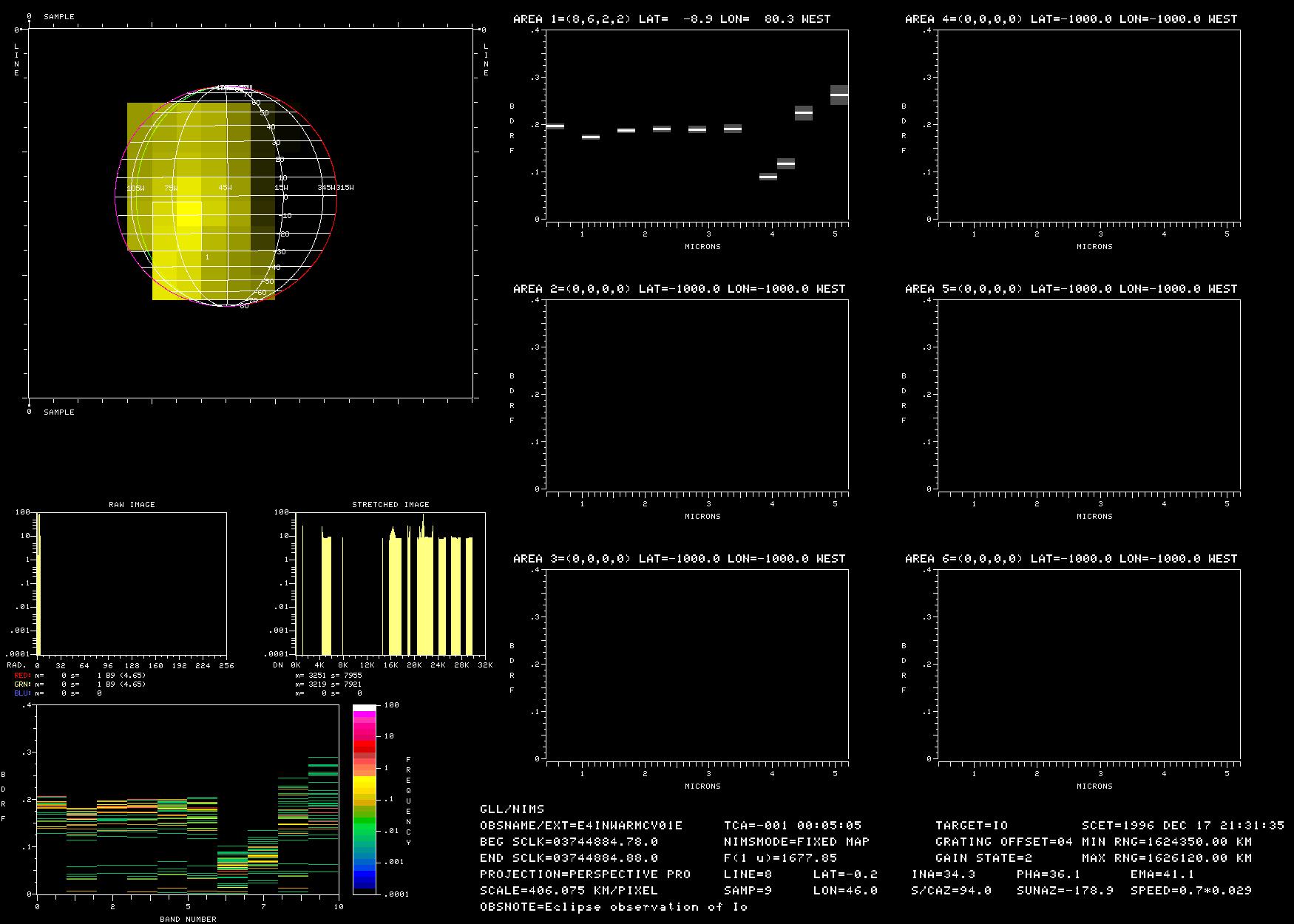Click inside the empty AREA 4 plot
Image resolution: width=1294 pixels, height=924 pixels.
coord(1088,124)
